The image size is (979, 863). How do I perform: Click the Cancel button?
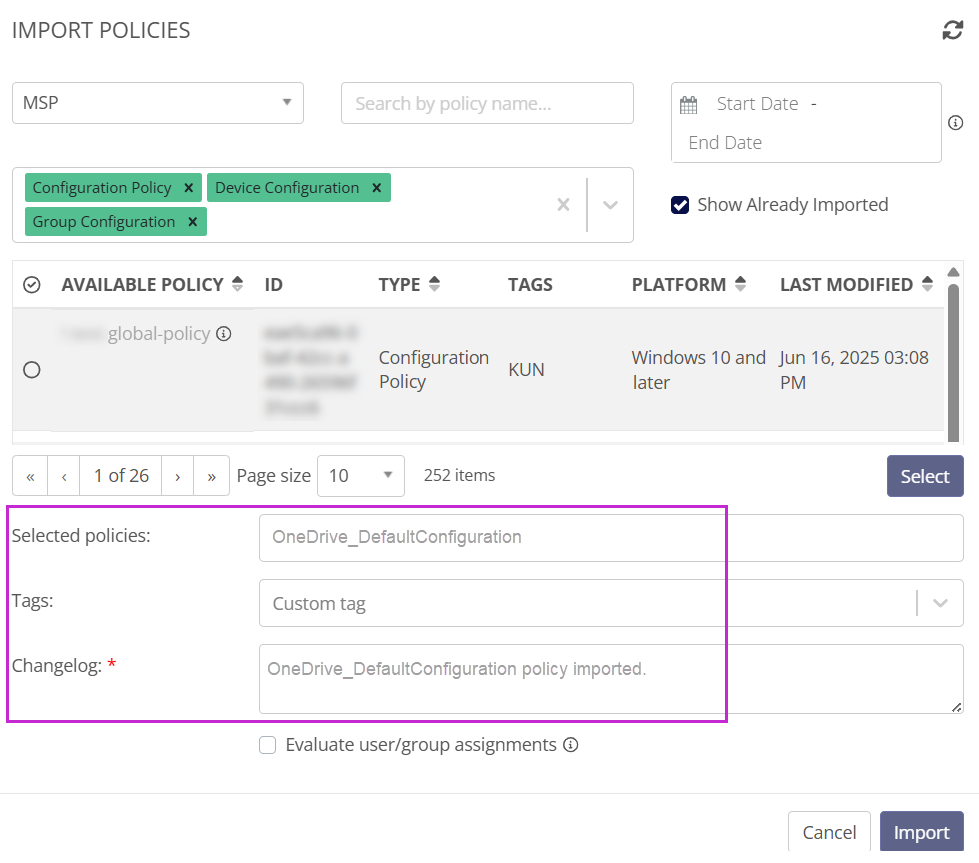click(x=829, y=831)
